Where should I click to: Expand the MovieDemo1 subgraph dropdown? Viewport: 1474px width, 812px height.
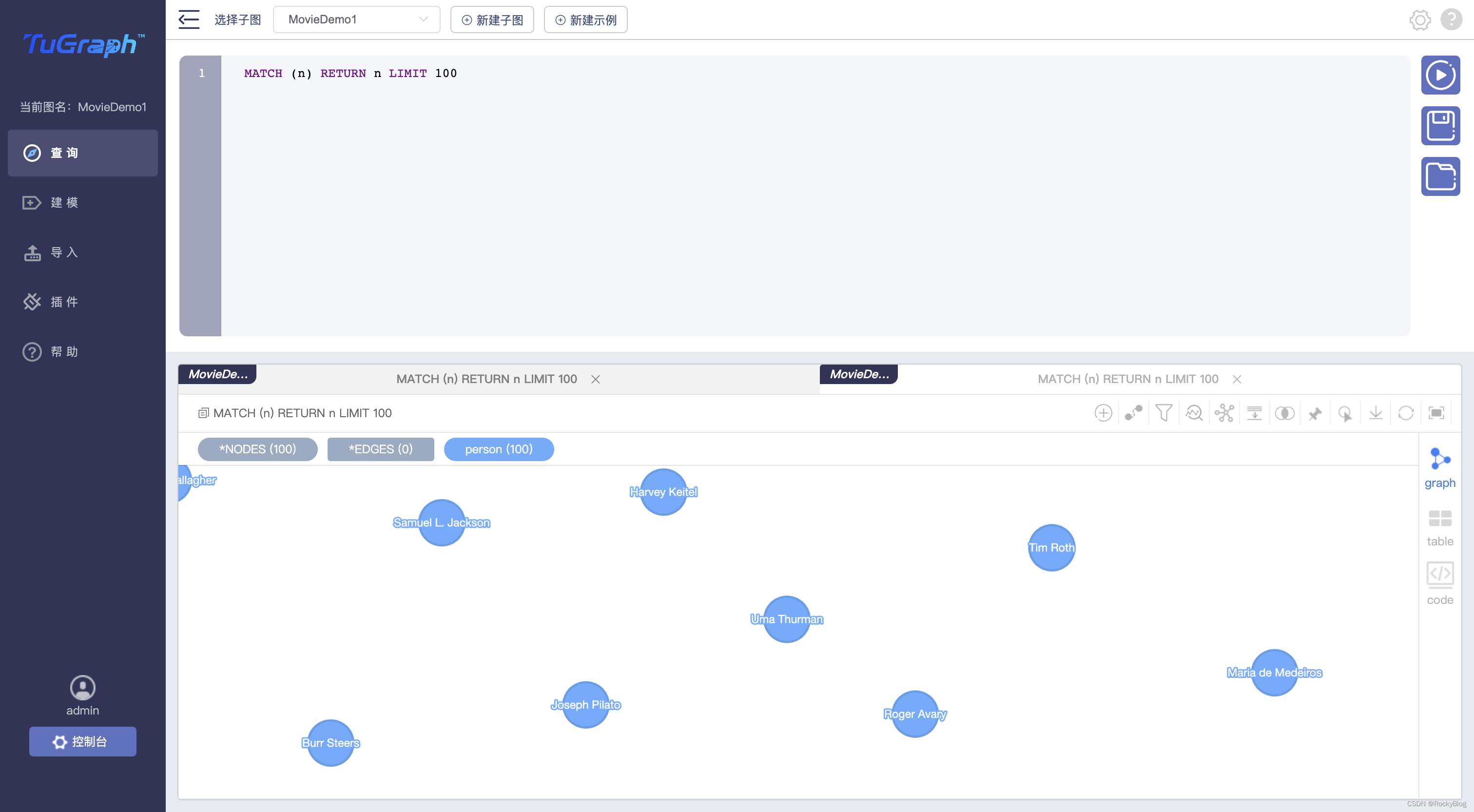tap(356, 19)
